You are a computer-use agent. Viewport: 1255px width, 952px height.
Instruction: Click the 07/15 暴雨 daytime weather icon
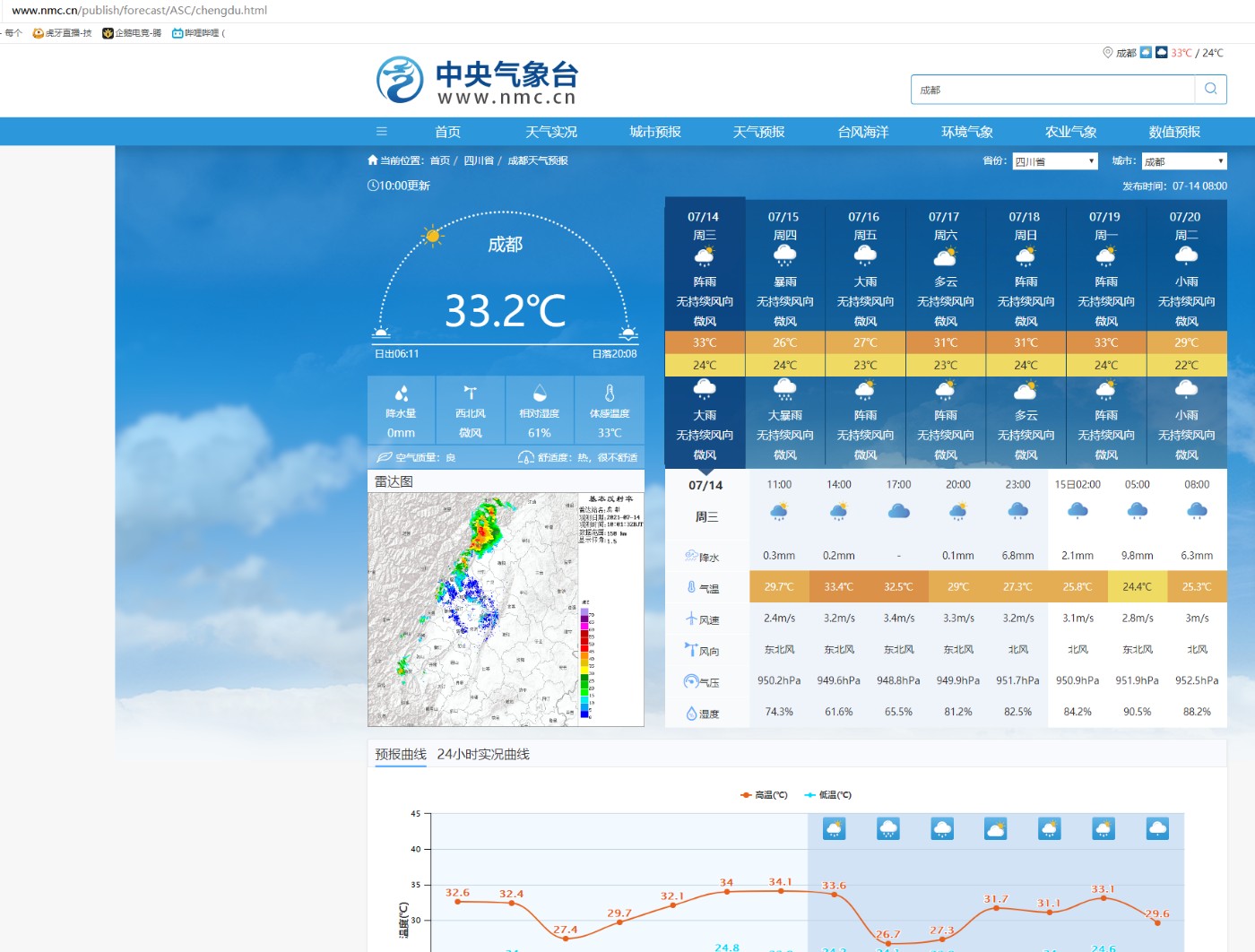pos(784,256)
